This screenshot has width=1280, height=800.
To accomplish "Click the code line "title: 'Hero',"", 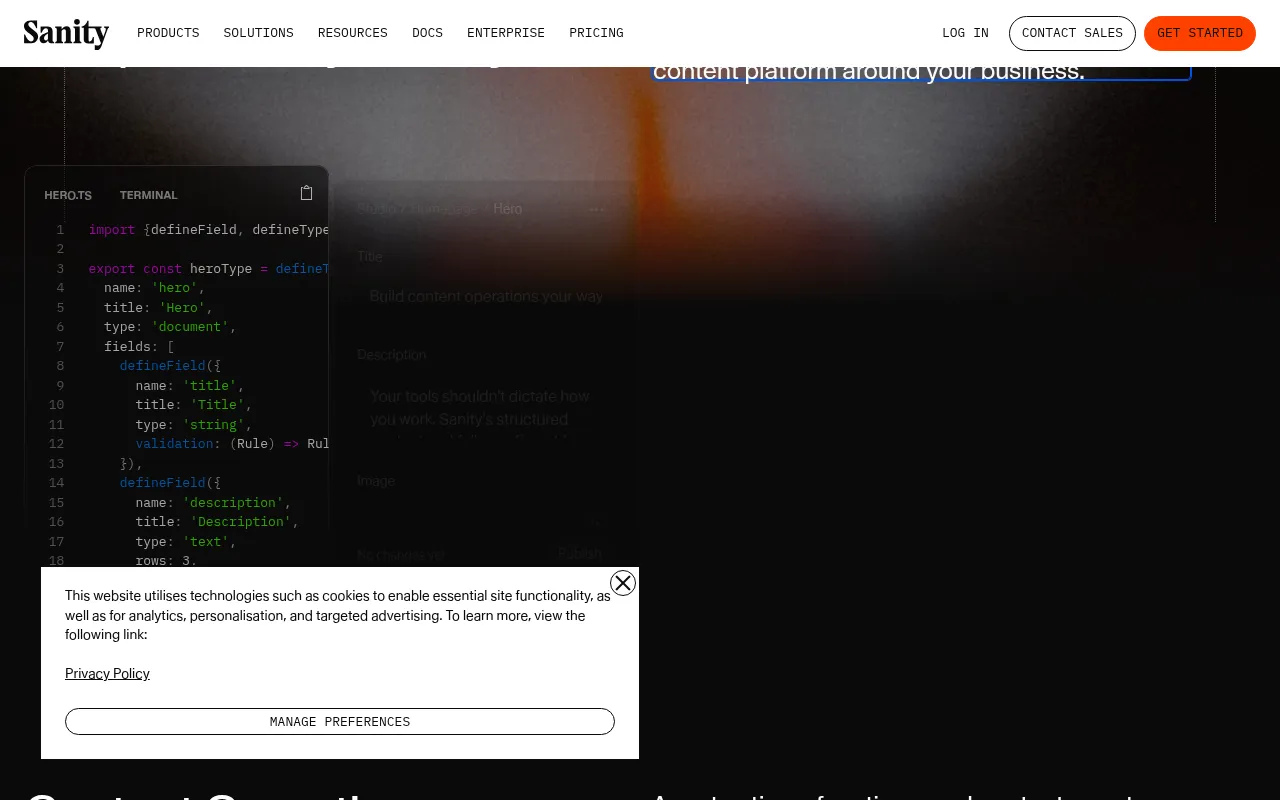I will pos(158,307).
